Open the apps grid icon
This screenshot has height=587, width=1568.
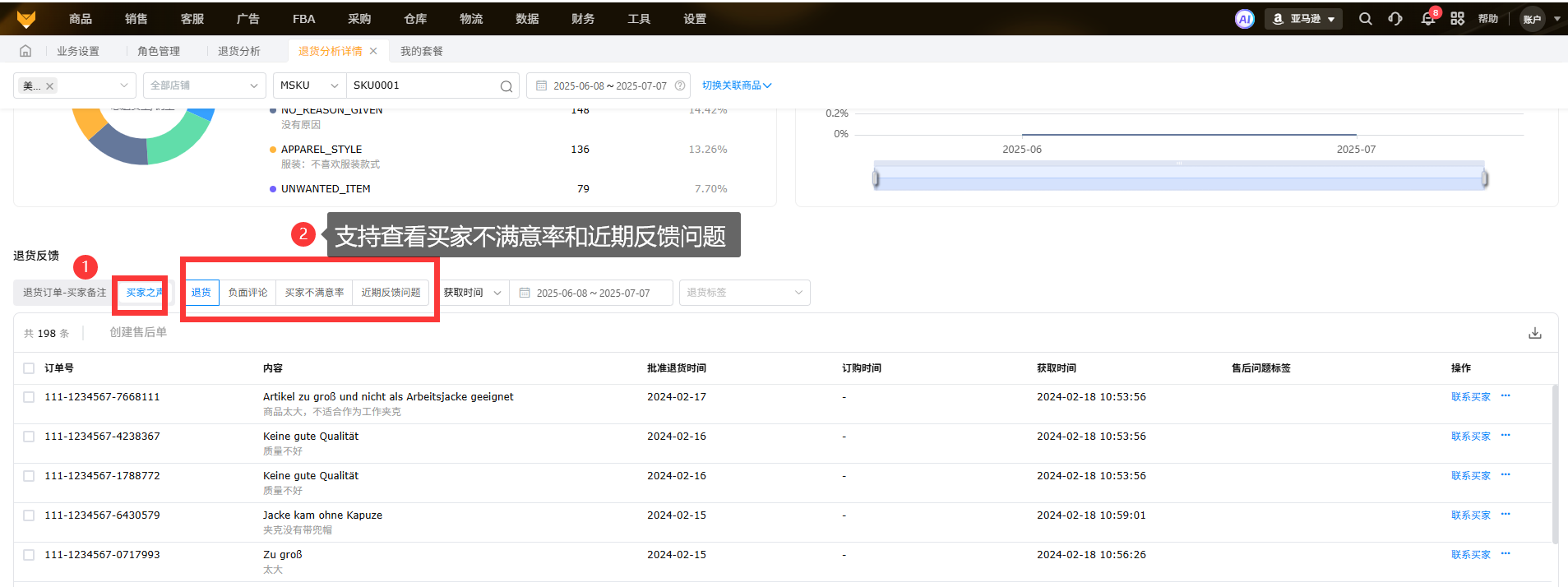[x=1457, y=19]
